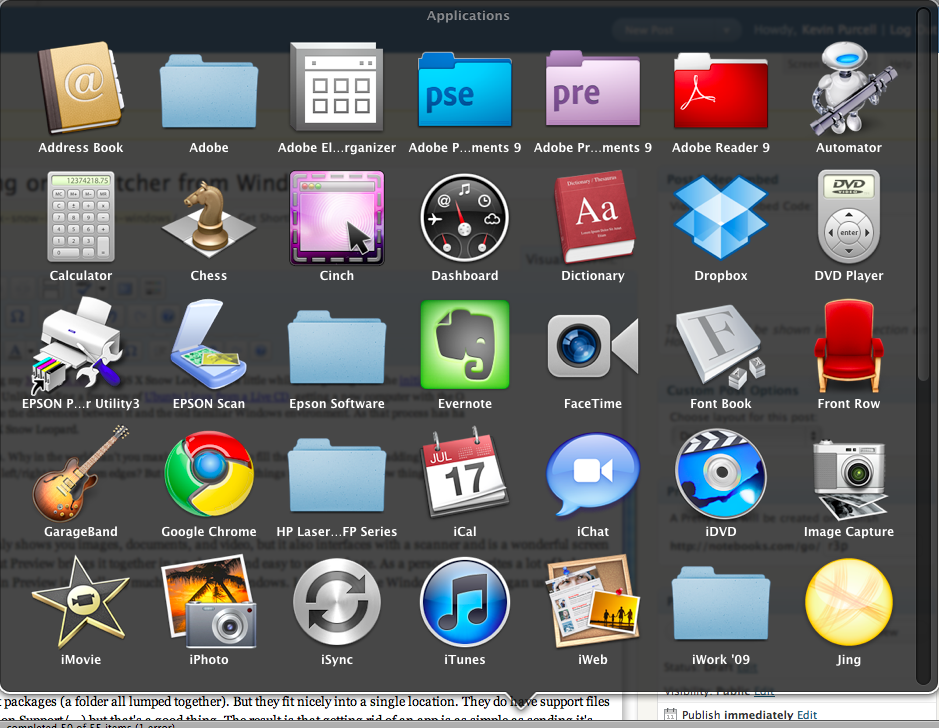Open the Adobe Premiere Elements 9 folder
This screenshot has width=939, height=728.
click(593, 88)
